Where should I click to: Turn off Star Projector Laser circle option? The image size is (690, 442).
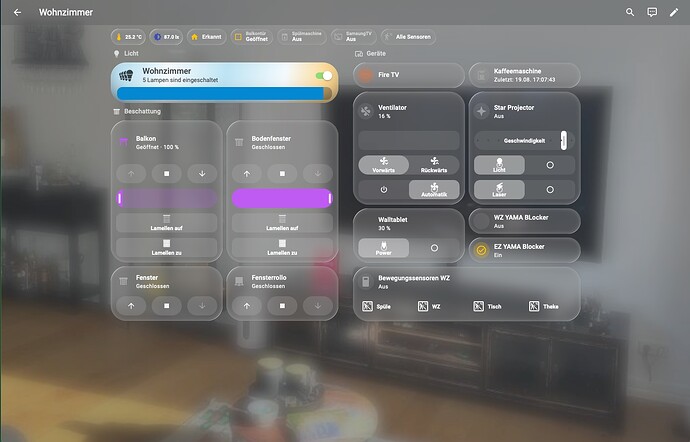pyautogui.click(x=550, y=190)
